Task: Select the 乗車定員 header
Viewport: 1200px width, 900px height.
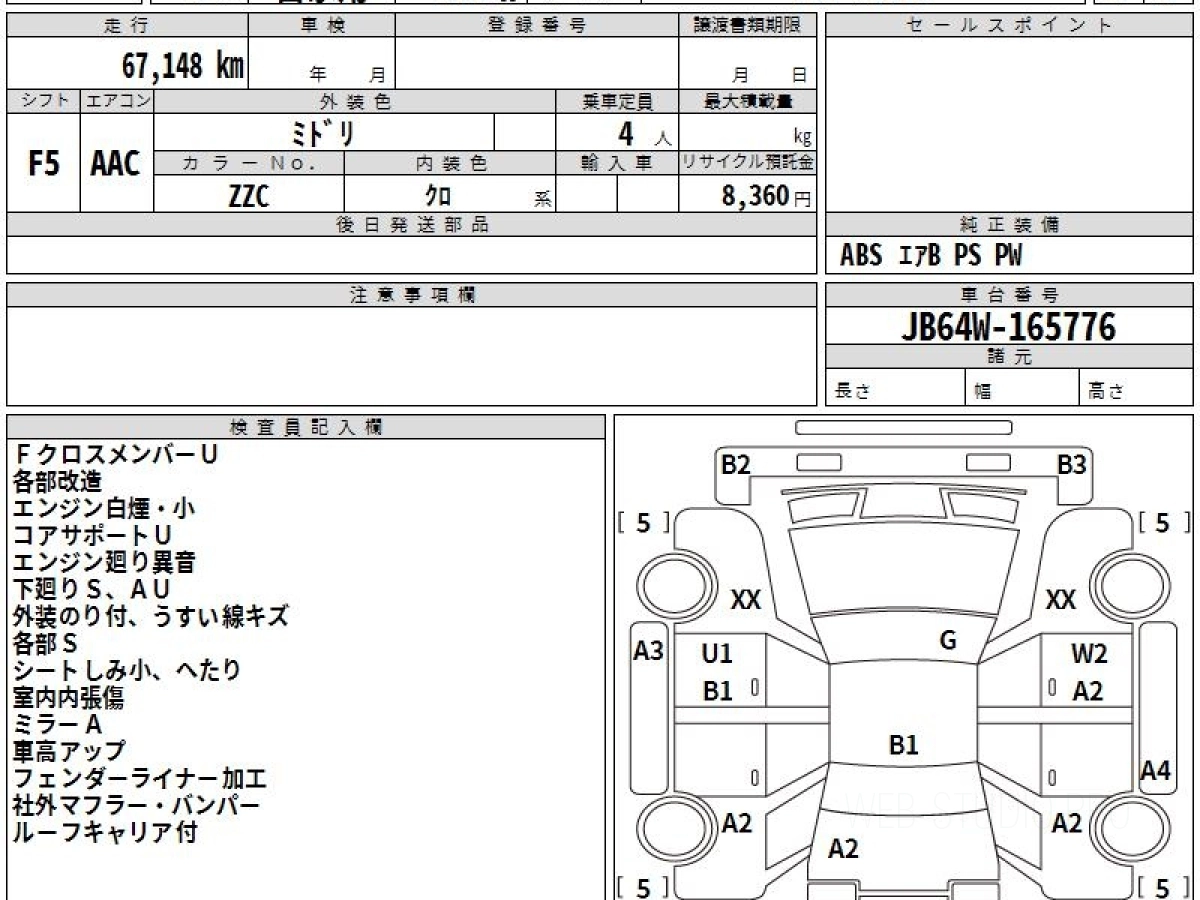Action: coord(617,101)
